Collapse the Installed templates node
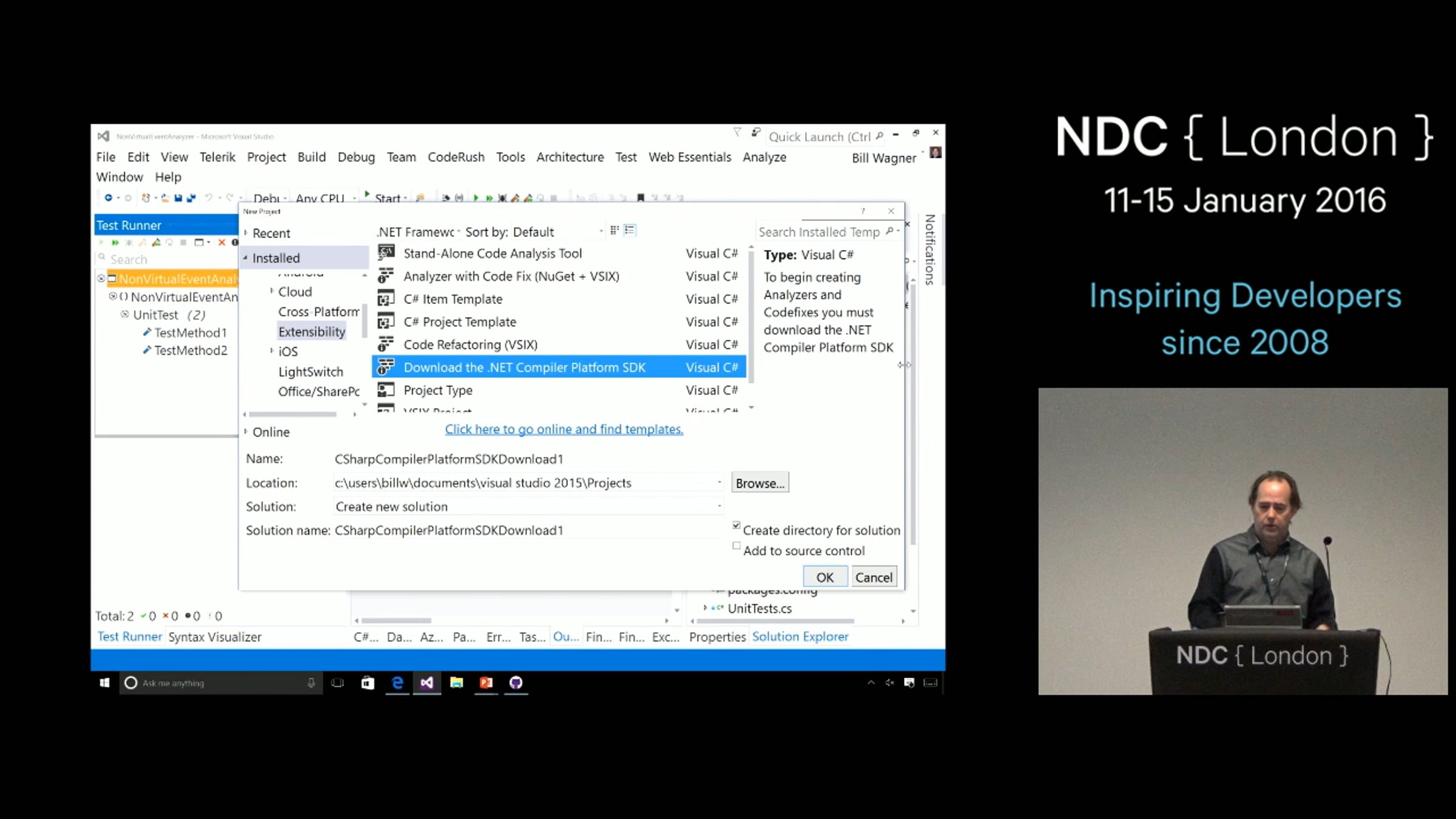The width and height of the screenshot is (1456, 819). (x=246, y=258)
